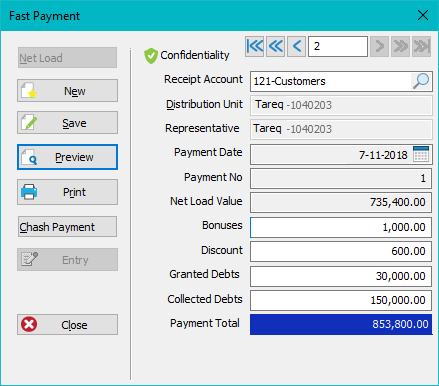Click the Distribution Unit field Tareq -1040203

341,105
